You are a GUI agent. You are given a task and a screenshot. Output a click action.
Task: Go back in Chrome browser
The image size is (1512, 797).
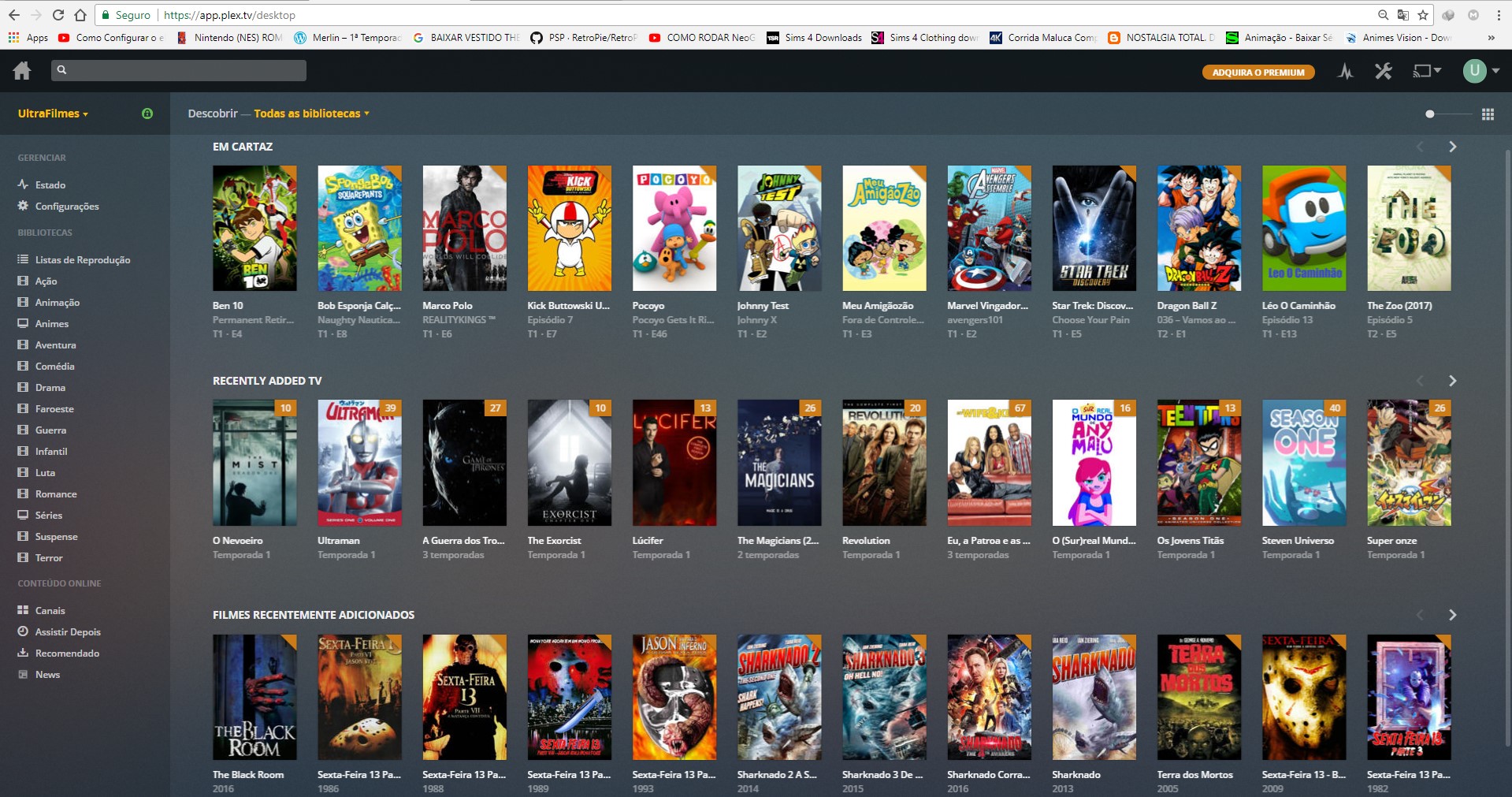[x=14, y=15]
